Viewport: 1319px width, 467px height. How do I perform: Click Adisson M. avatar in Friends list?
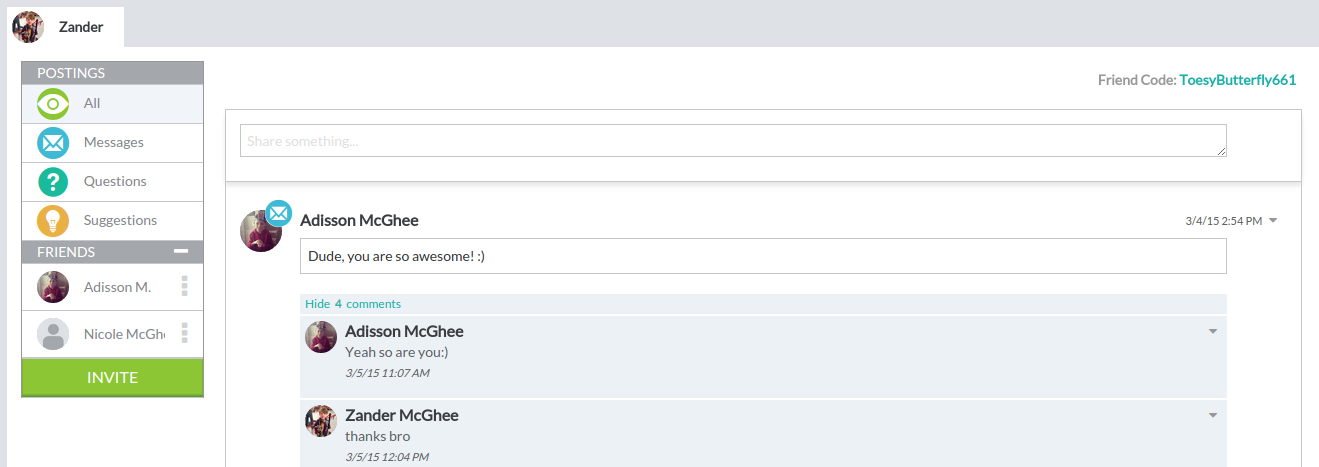(x=53, y=287)
